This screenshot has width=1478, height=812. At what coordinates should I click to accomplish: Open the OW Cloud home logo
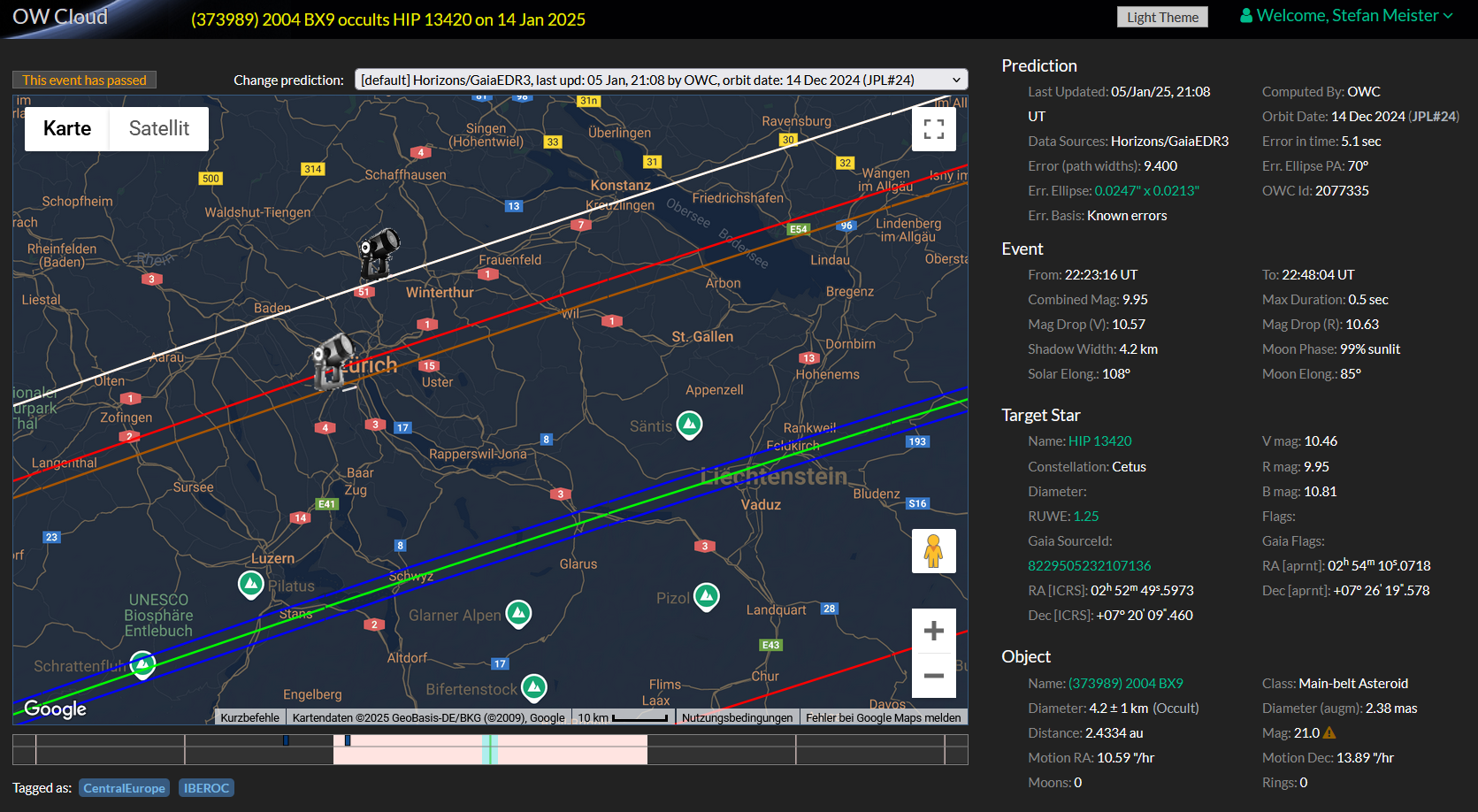point(60,17)
